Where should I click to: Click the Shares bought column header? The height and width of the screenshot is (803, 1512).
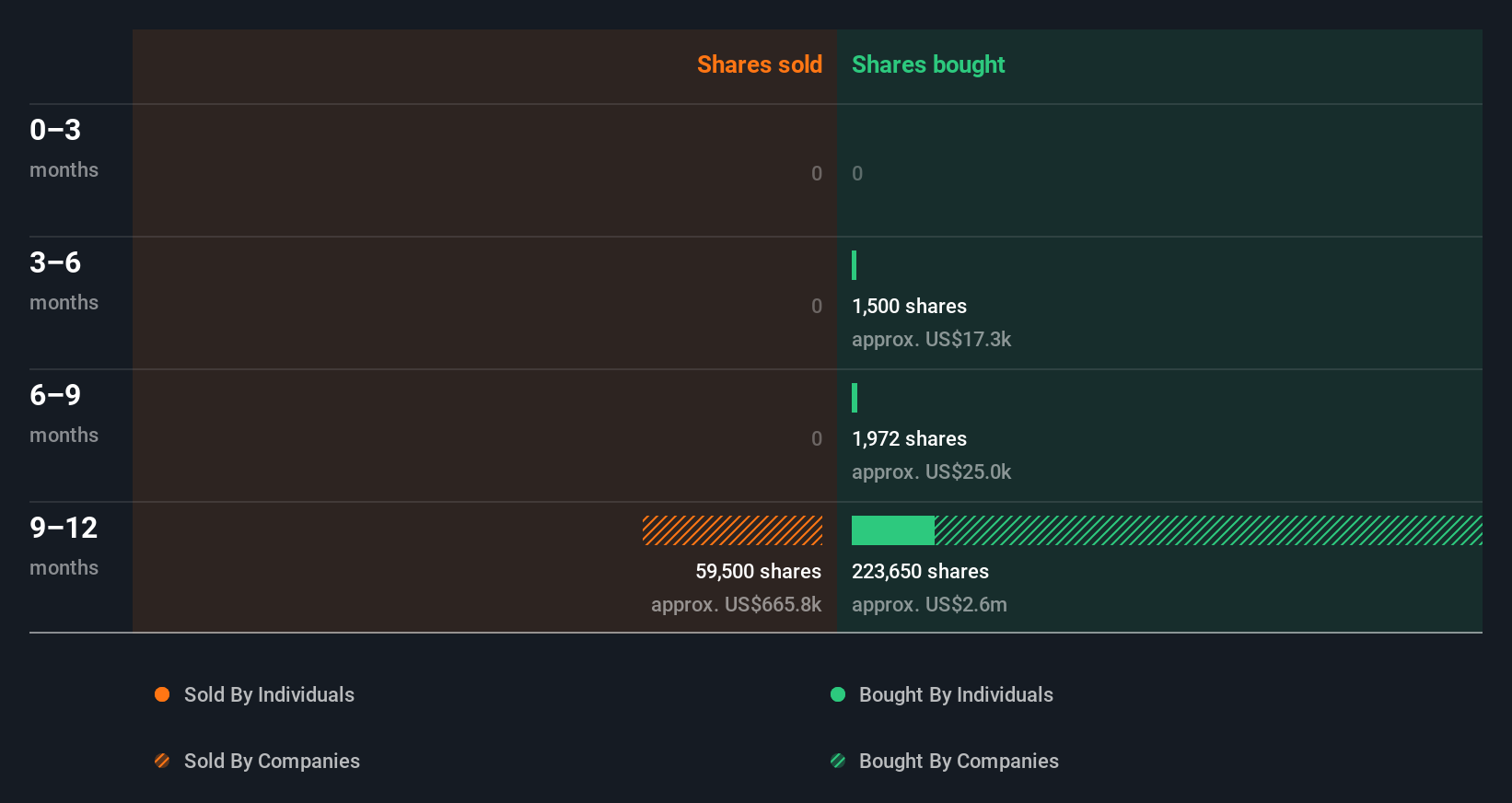(928, 64)
